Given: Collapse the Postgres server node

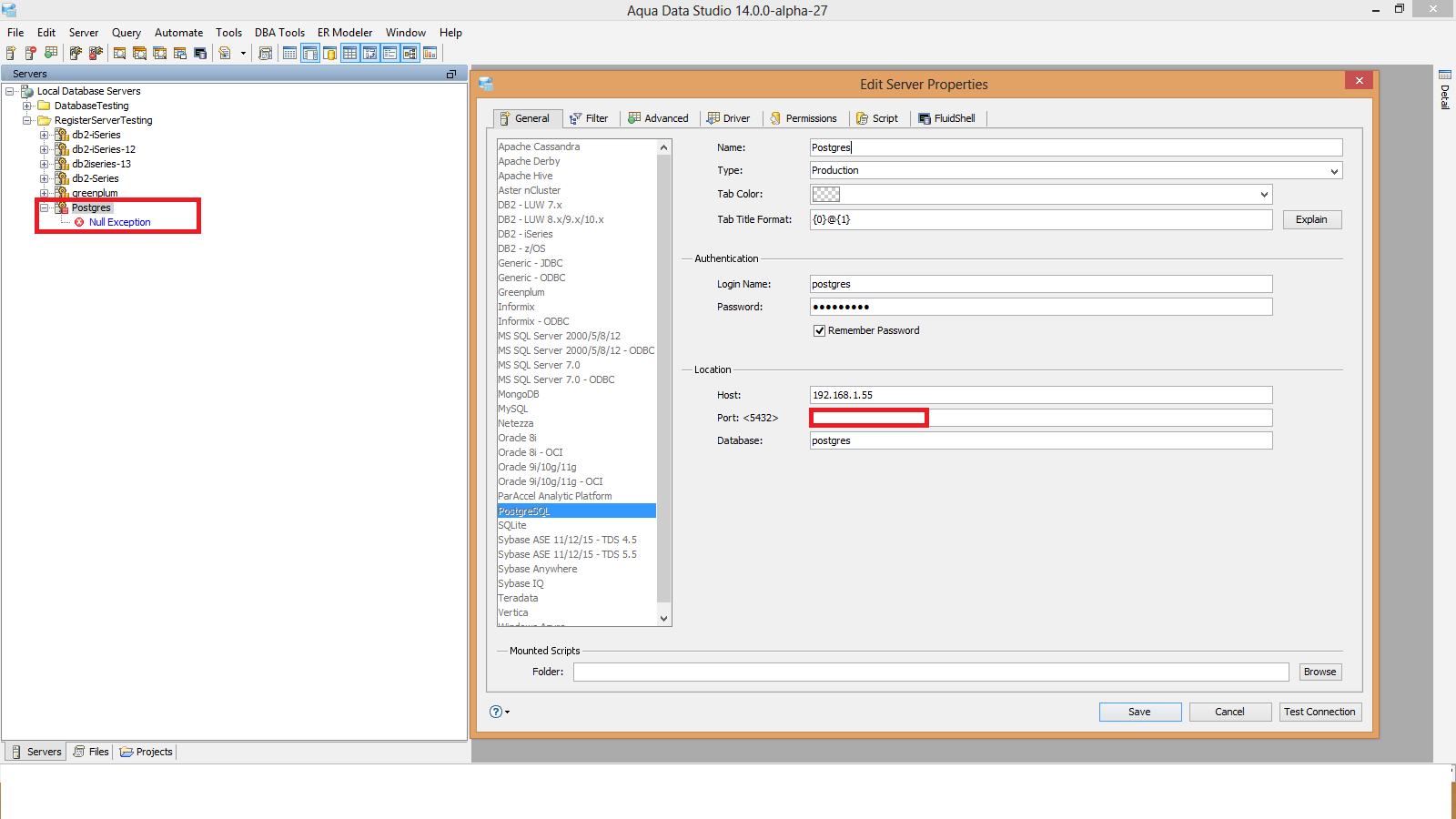Looking at the screenshot, I should (x=45, y=207).
